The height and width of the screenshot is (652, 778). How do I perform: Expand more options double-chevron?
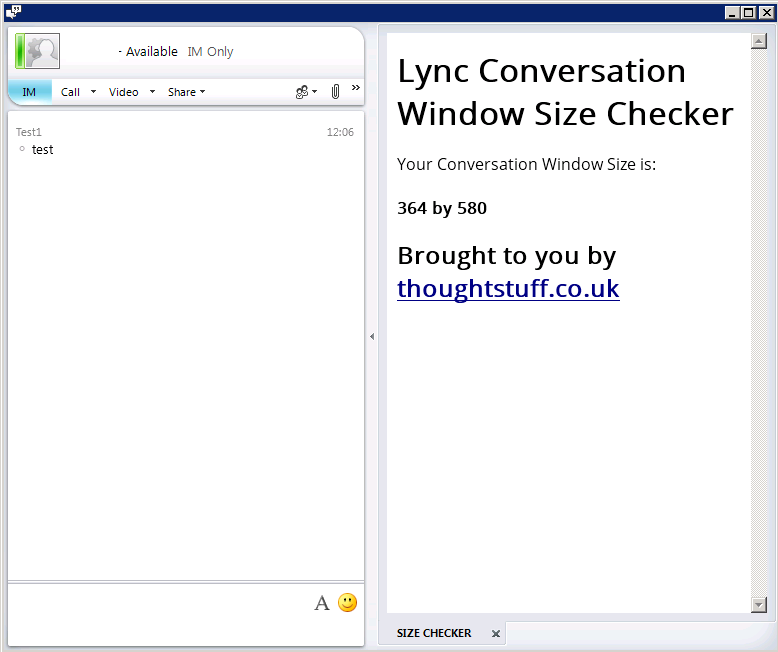(356, 88)
